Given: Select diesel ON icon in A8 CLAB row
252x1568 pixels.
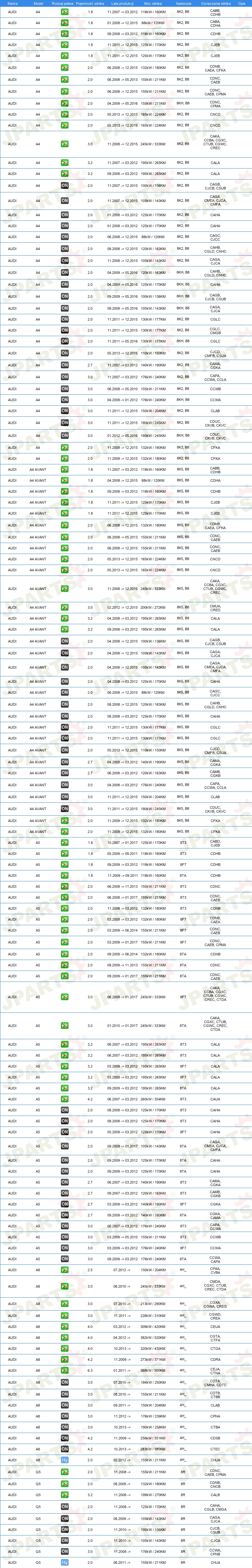Looking at the screenshot, I should coord(64,1405).
